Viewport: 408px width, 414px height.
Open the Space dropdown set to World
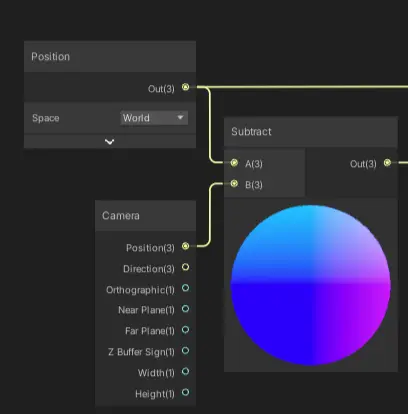154,118
